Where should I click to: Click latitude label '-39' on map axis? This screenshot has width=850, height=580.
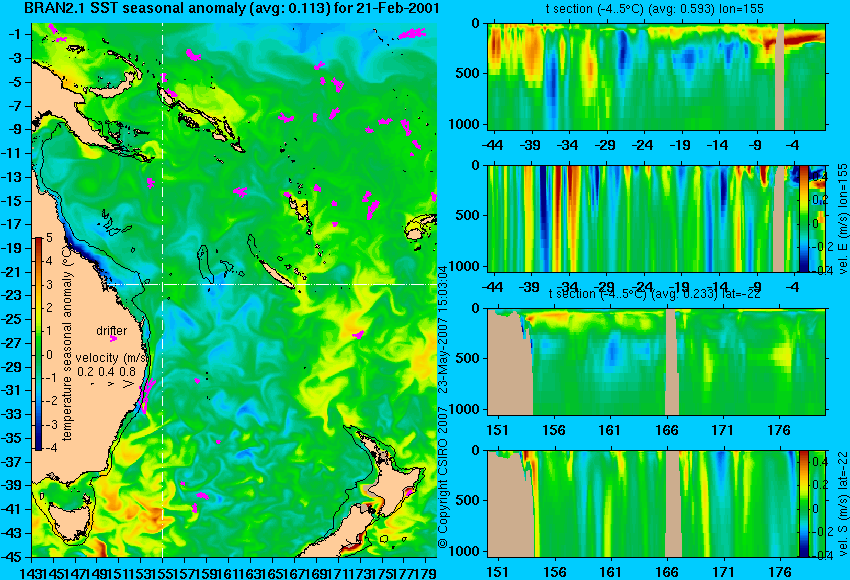[x=11, y=485]
